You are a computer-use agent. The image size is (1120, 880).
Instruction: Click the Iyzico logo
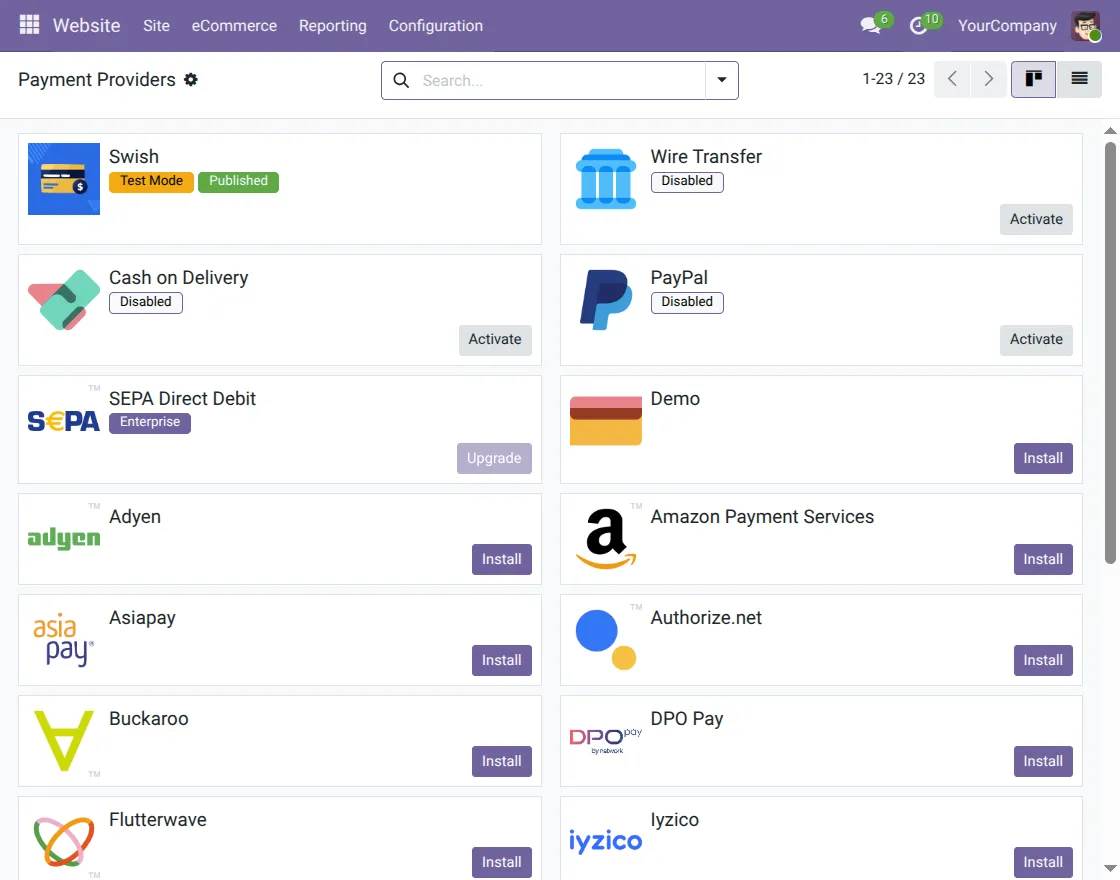pyautogui.click(x=606, y=841)
